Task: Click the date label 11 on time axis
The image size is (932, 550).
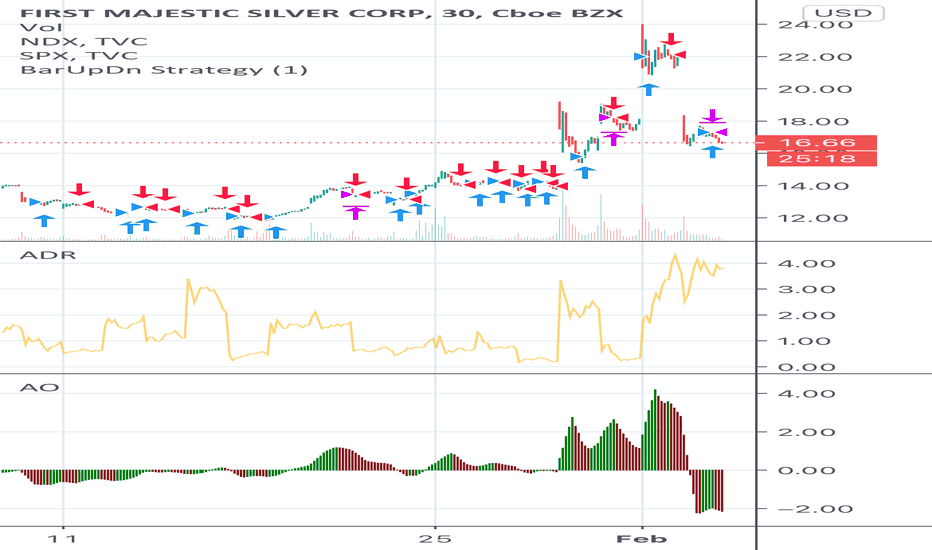Action: pos(62,539)
